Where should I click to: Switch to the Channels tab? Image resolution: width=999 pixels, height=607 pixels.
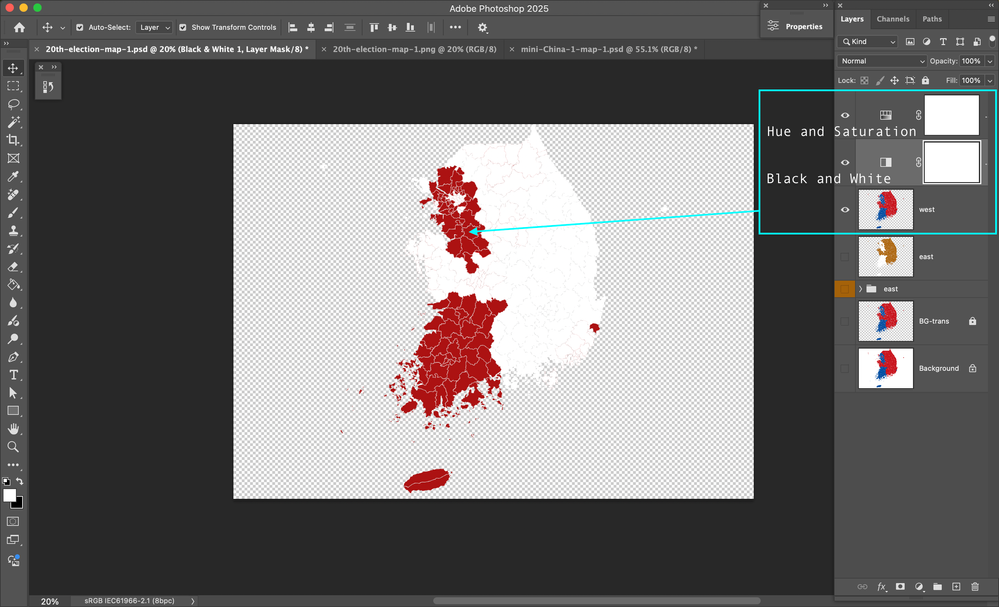(x=893, y=19)
